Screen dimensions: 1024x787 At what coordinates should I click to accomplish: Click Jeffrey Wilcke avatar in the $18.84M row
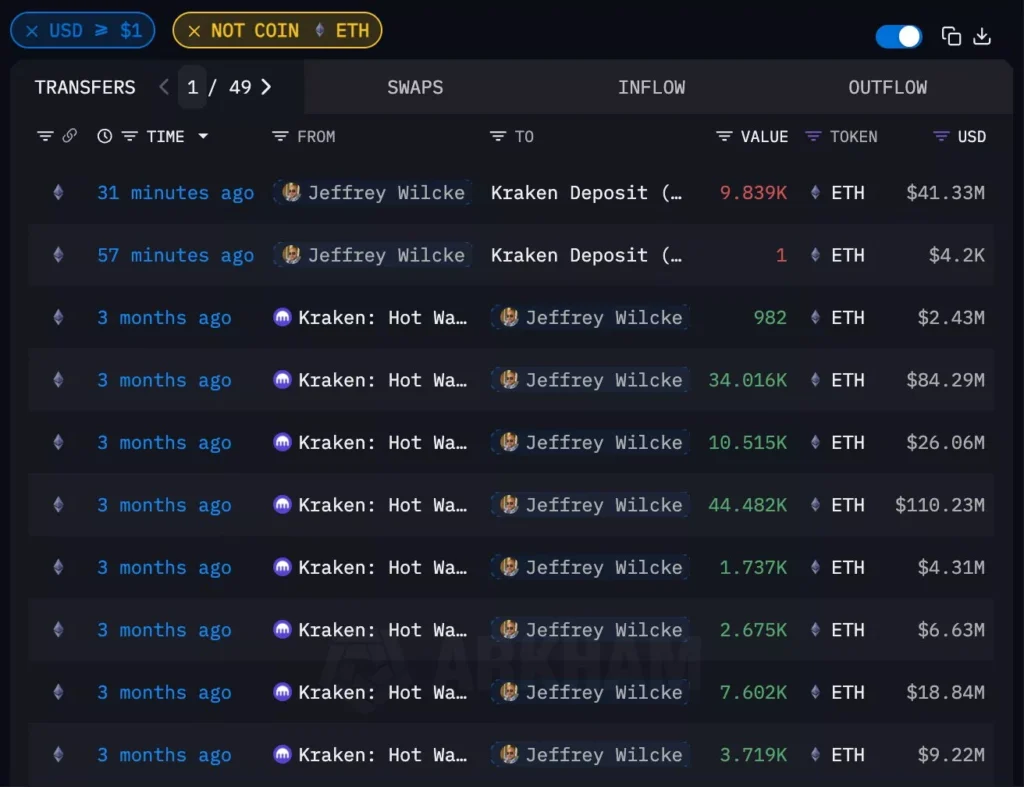(x=509, y=692)
